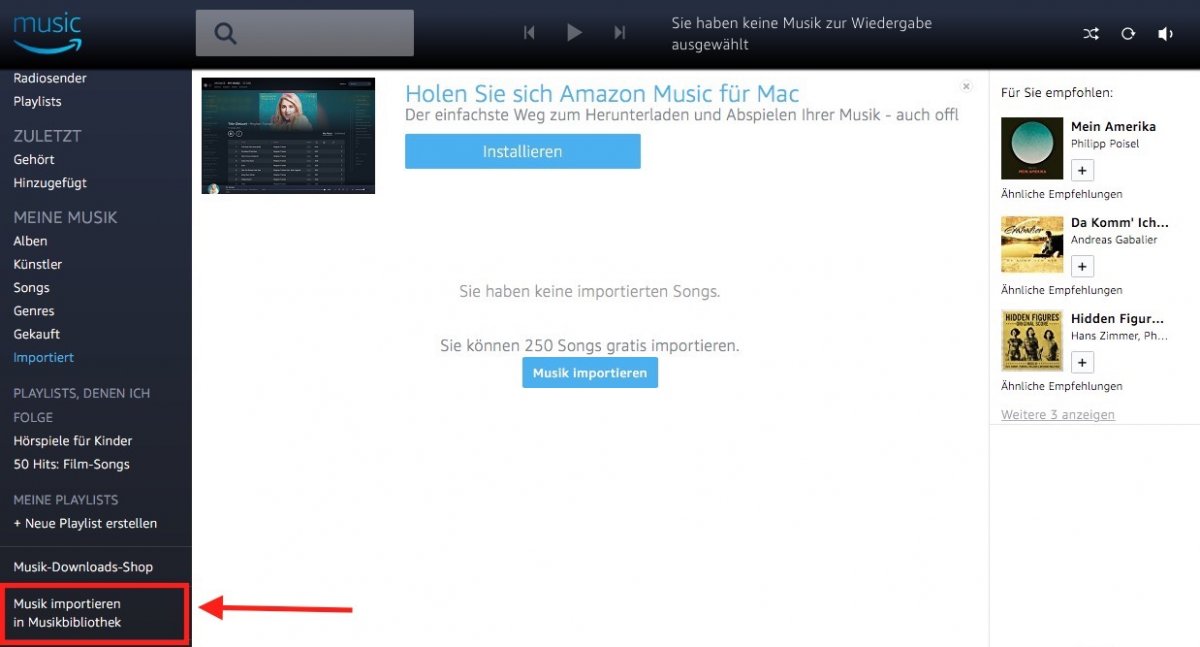Image resolution: width=1200 pixels, height=647 pixels.
Task: Show more via Weitere 3 anzeigen
Action: click(1058, 415)
